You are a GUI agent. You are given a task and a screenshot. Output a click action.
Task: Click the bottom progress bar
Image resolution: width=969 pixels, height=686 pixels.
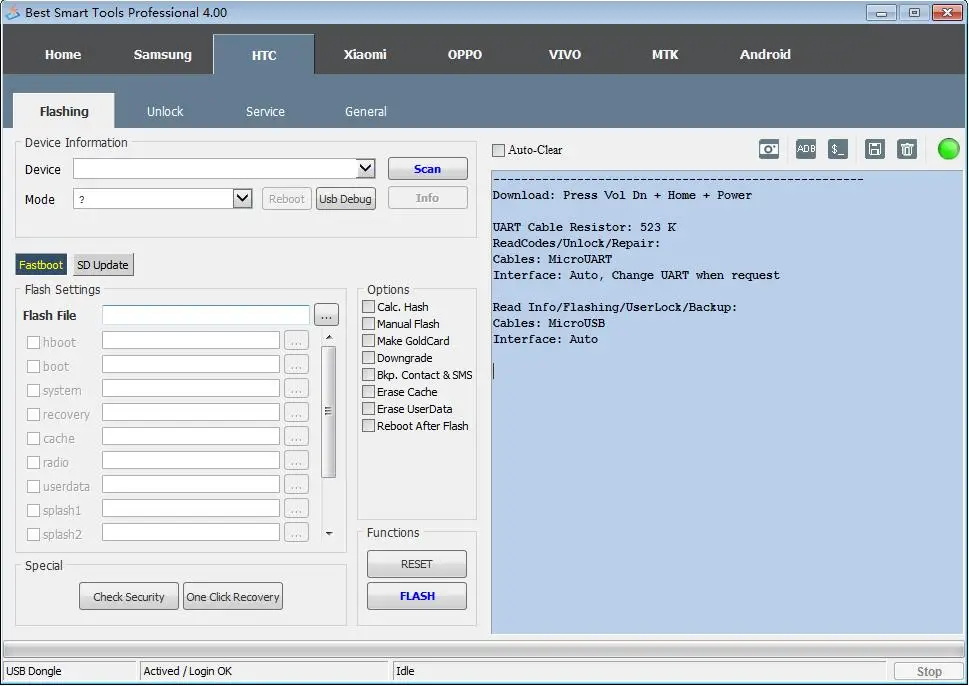tap(483, 650)
